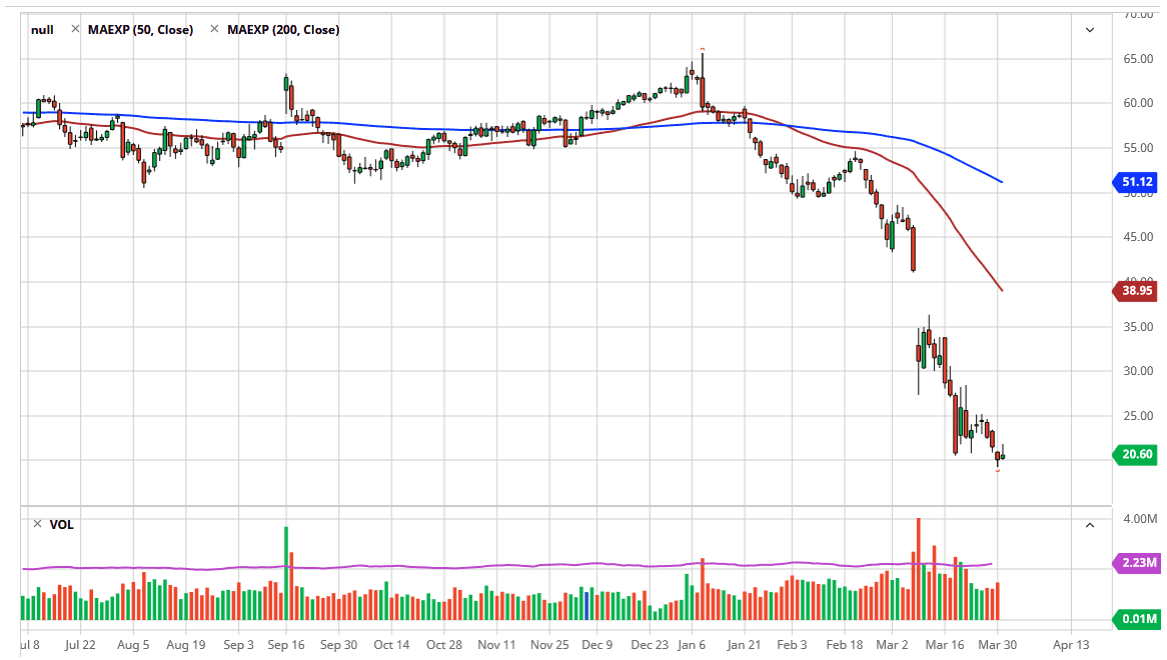Click the MAEXP (200, Close) label

point(283,30)
